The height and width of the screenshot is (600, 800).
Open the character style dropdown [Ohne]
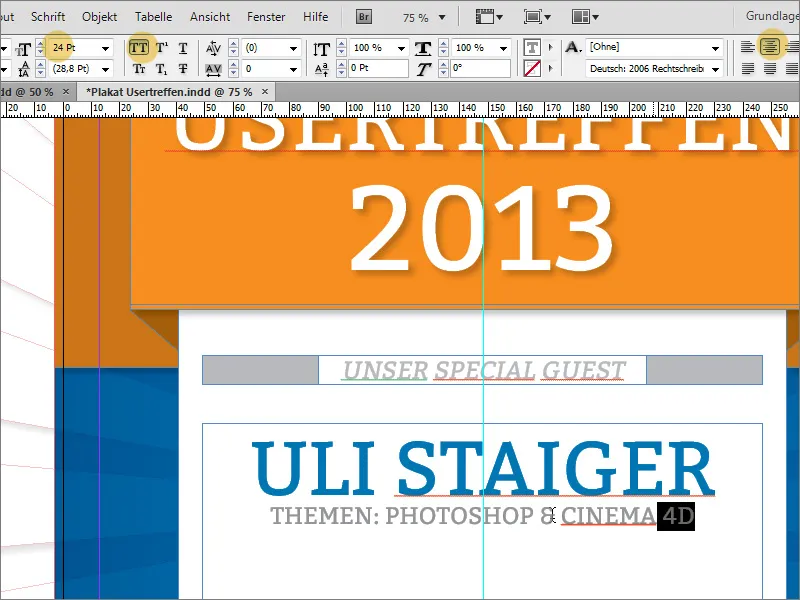[x=715, y=48]
